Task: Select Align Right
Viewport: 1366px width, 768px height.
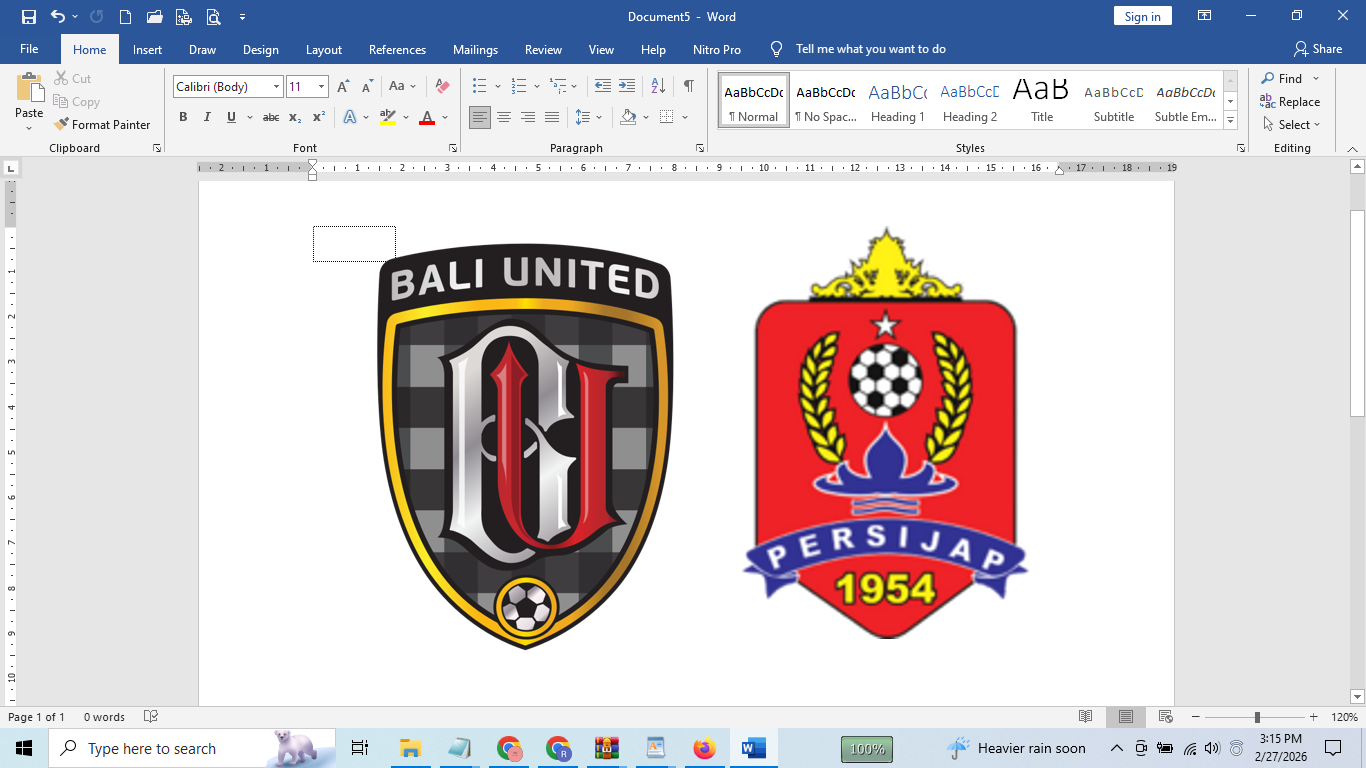Action: [x=528, y=117]
